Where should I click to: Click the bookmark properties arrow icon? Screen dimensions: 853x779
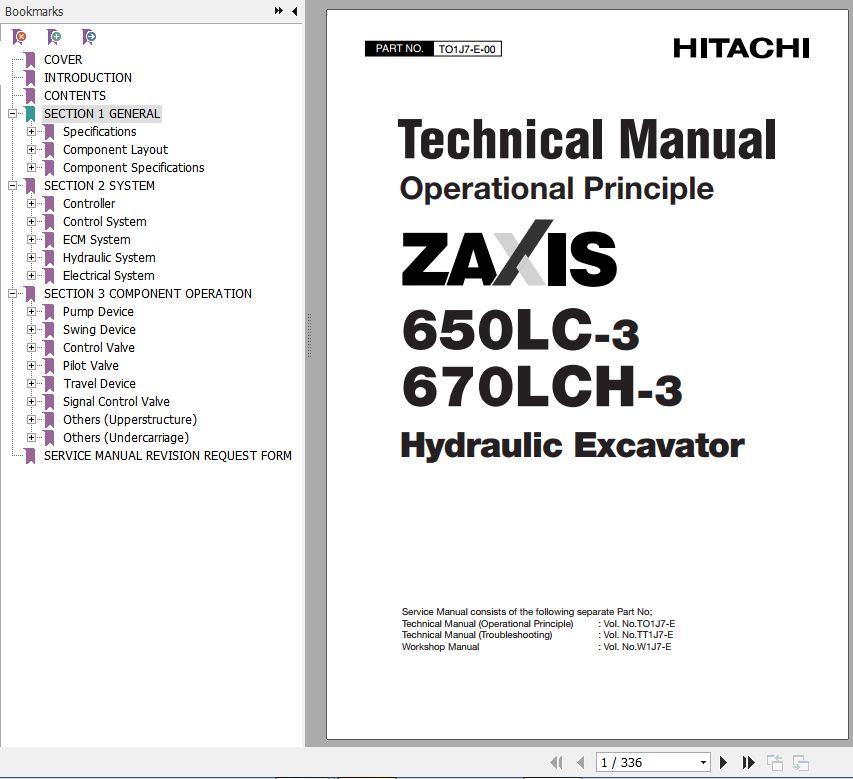point(89,37)
